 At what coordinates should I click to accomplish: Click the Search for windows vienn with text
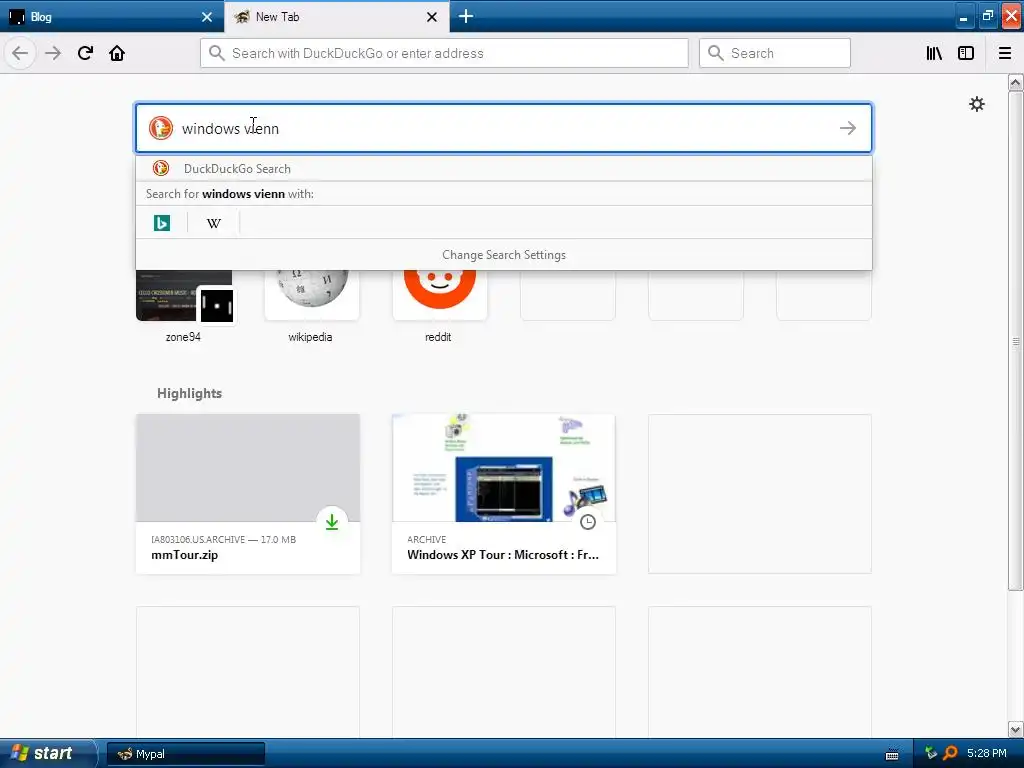click(x=230, y=194)
